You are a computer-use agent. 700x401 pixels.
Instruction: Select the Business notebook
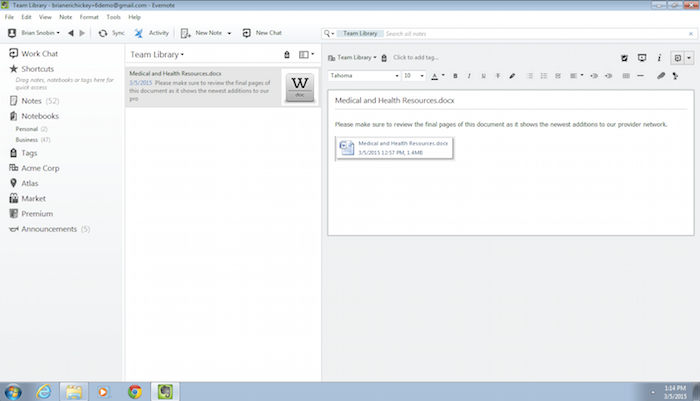(x=33, y=140)
